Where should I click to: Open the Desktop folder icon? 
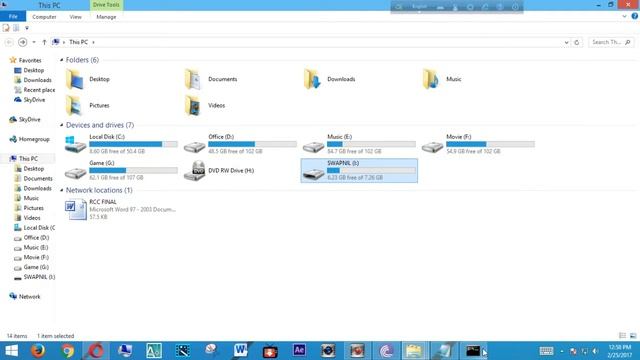click(75, 79)
